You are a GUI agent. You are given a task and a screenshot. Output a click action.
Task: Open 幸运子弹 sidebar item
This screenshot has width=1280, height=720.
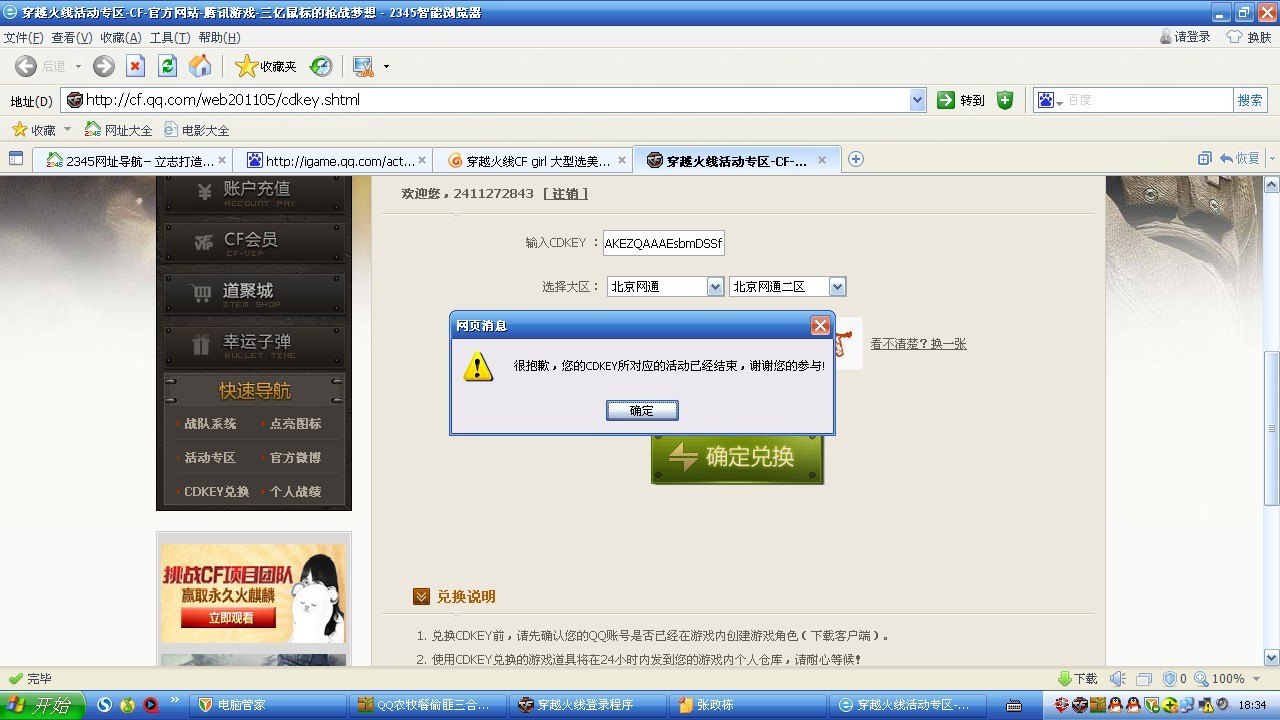pyautogui.click(x=255, y=345)
